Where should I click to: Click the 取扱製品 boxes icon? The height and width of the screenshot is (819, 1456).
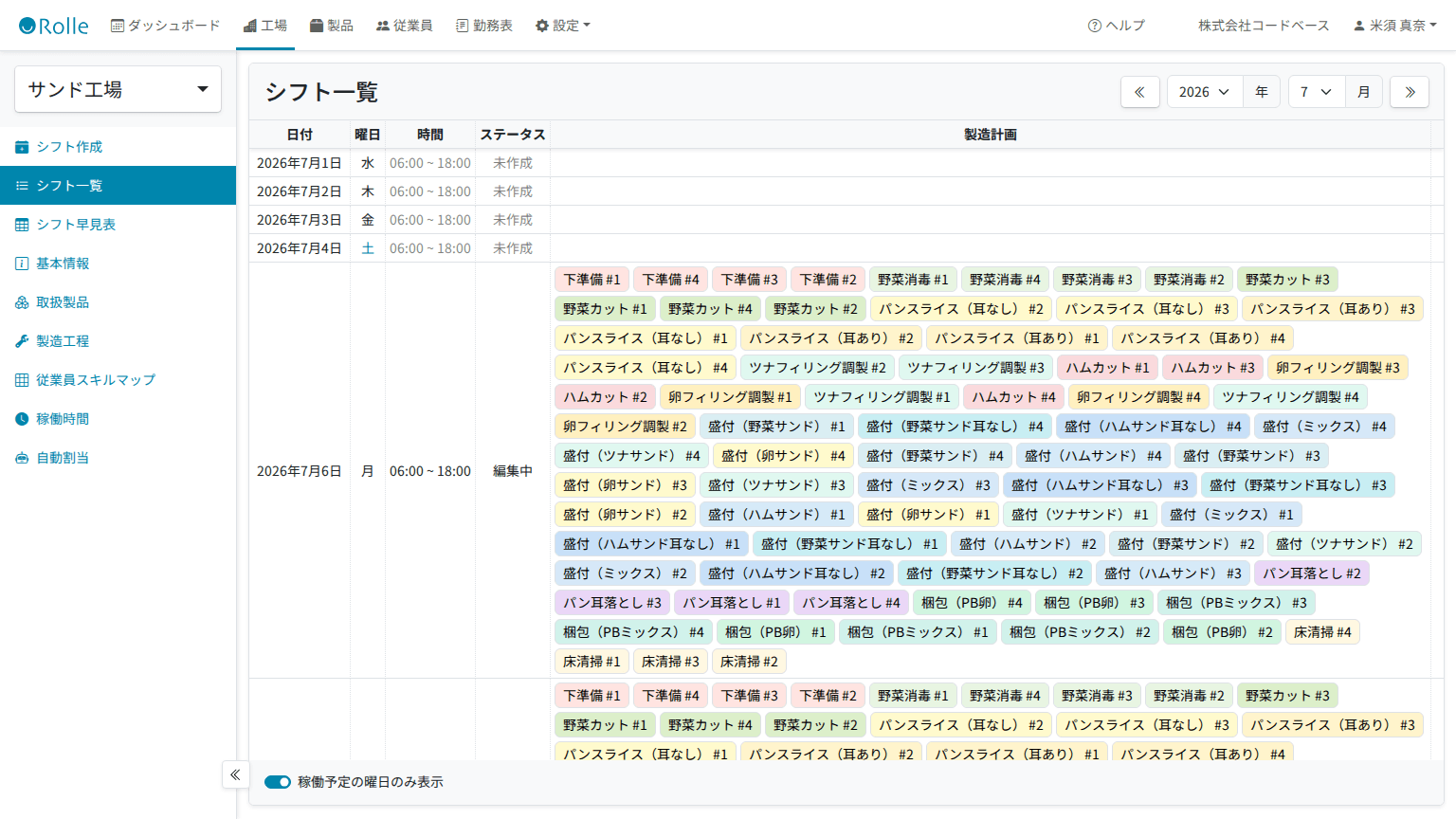[22, 302]
